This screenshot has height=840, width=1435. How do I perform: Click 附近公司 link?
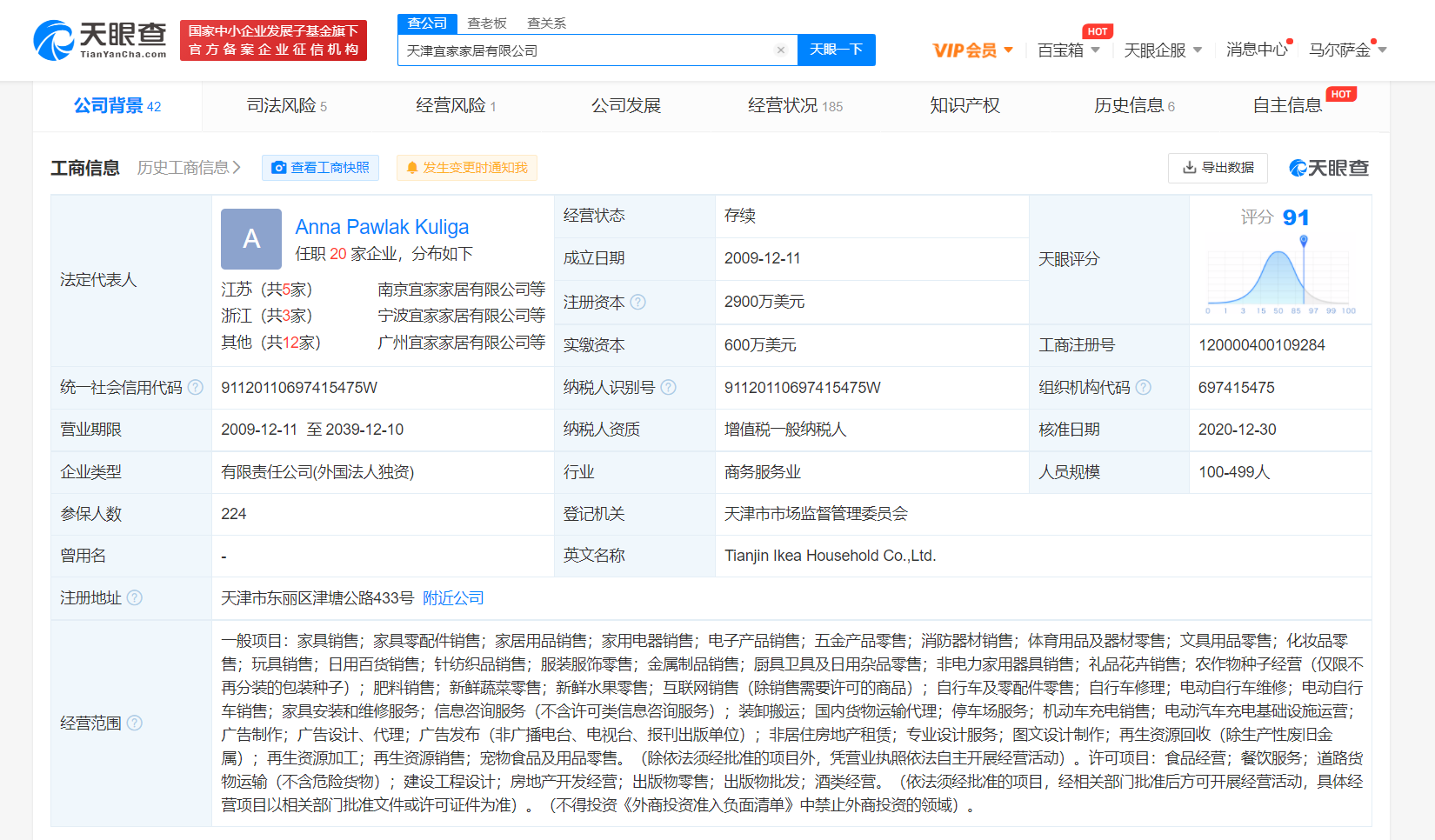tap(453, 598)
